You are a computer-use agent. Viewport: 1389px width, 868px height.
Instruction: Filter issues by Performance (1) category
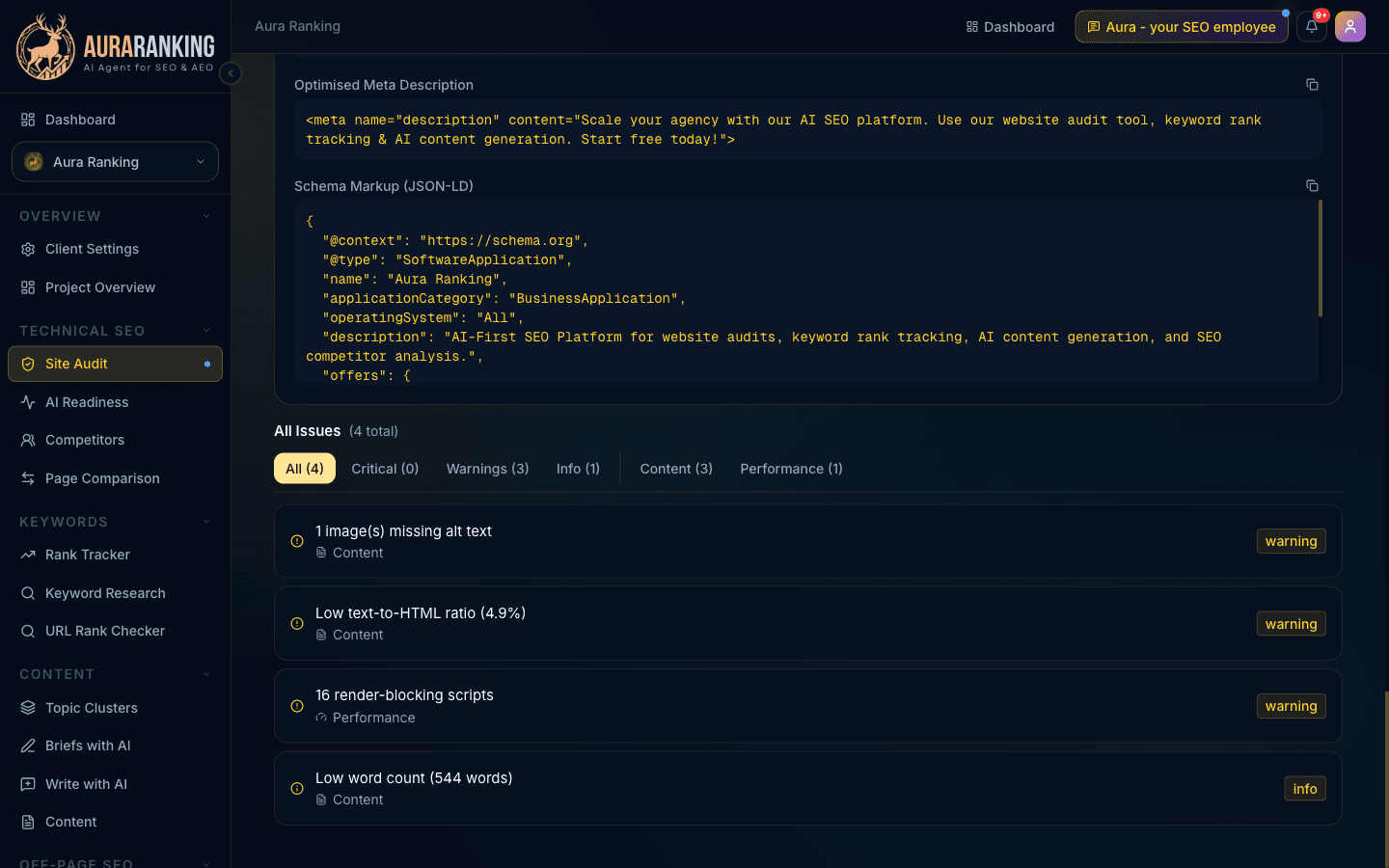(x=791, y=469)
